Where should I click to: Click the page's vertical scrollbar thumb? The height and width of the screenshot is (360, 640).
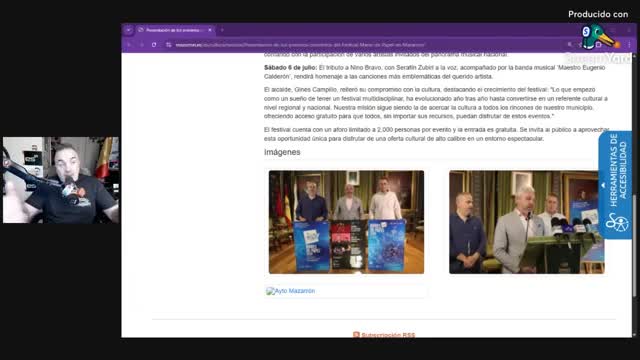point(634,245)
